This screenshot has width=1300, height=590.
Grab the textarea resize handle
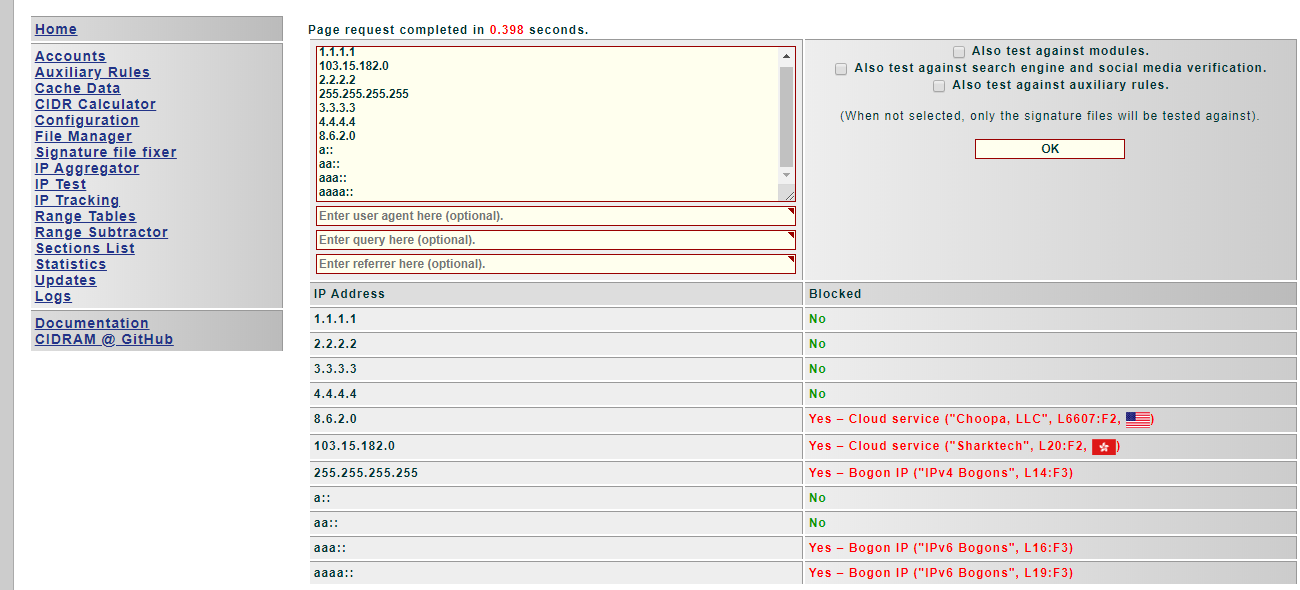coord(788,195)
